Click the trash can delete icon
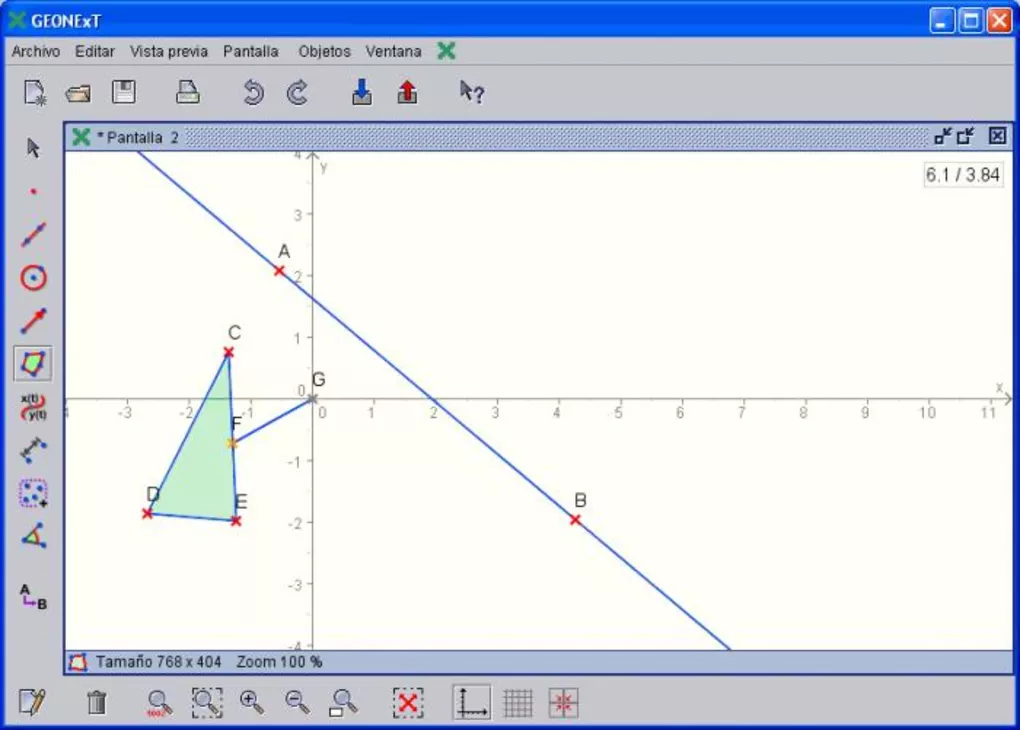Screen dimensions: 1020x730 click(x=97, y=703)
